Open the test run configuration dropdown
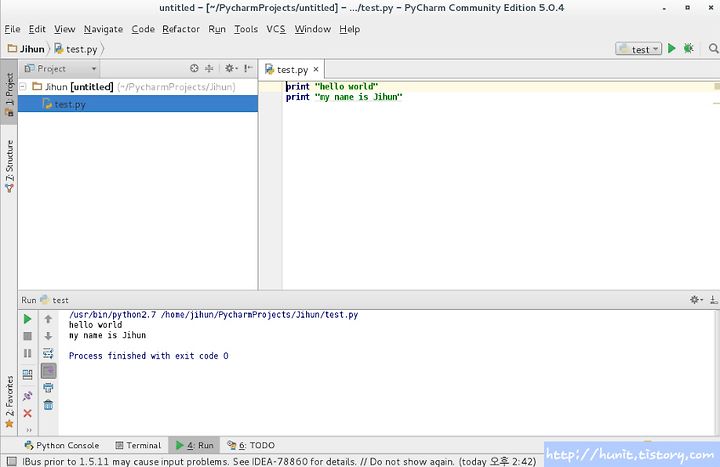Screen dimensions: 720x467 pyautogui.click(x=638, y=49)
